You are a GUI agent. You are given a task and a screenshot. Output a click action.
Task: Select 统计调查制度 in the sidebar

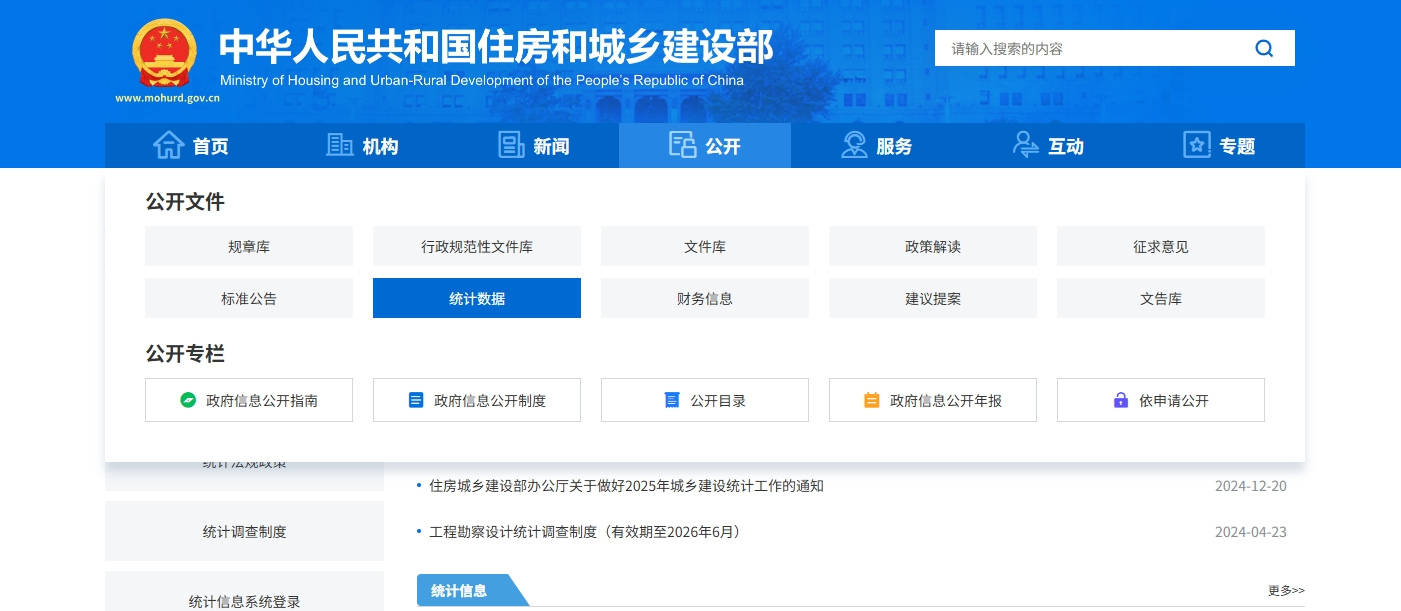pos(245,531)
